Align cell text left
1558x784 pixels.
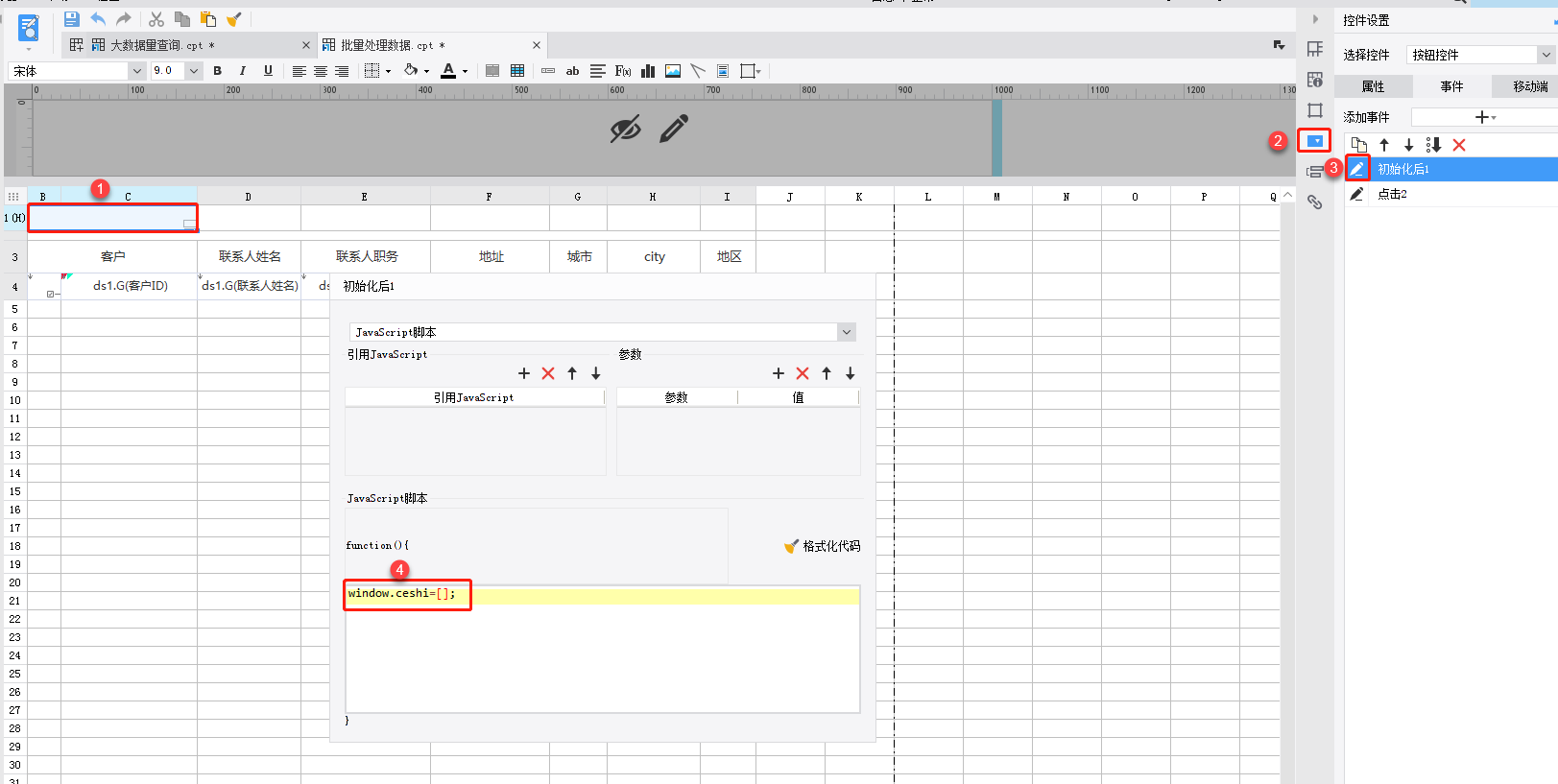300,71
